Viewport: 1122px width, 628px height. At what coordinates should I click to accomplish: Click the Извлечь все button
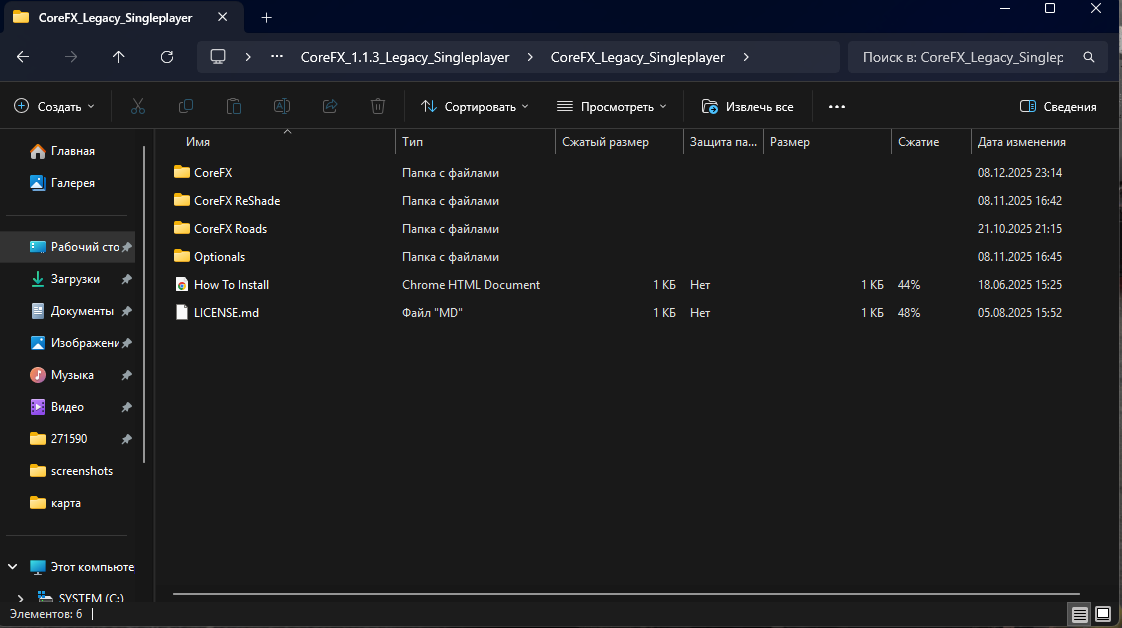748,106
